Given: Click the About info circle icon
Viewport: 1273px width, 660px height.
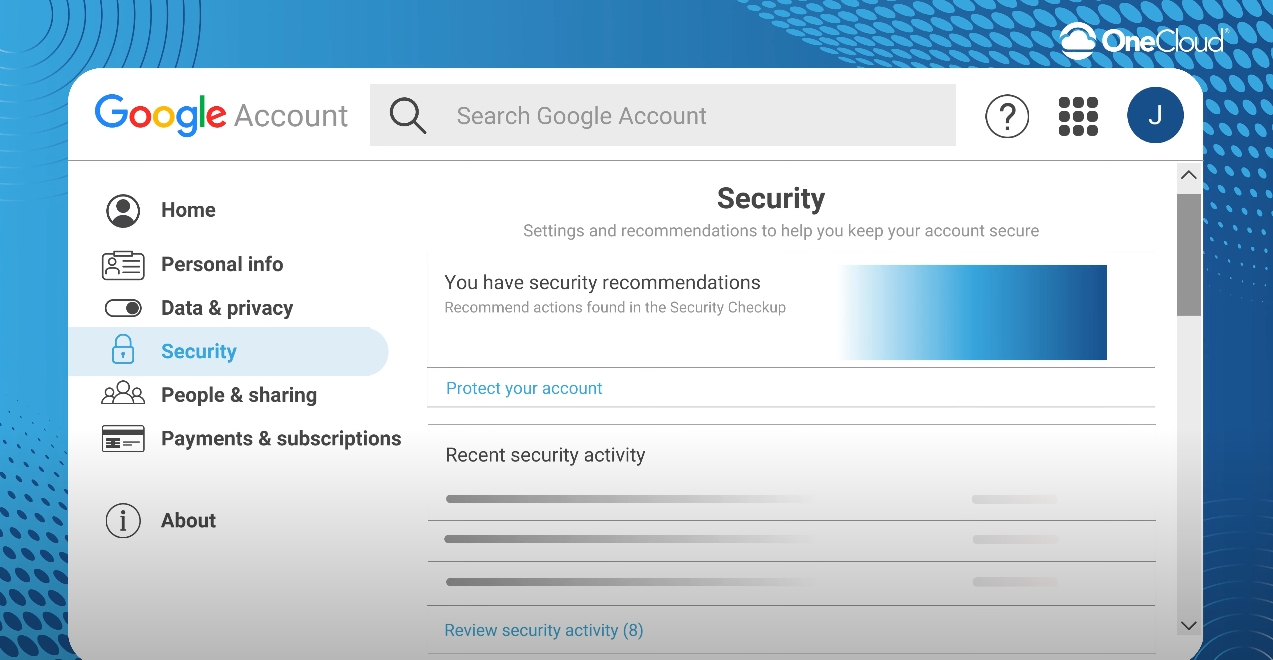Looking at the screenshot, I should (x=123, y=521).
